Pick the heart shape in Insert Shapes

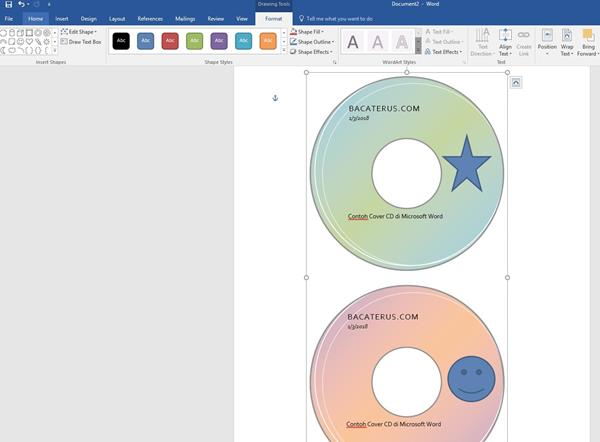(x=29, y=42)
